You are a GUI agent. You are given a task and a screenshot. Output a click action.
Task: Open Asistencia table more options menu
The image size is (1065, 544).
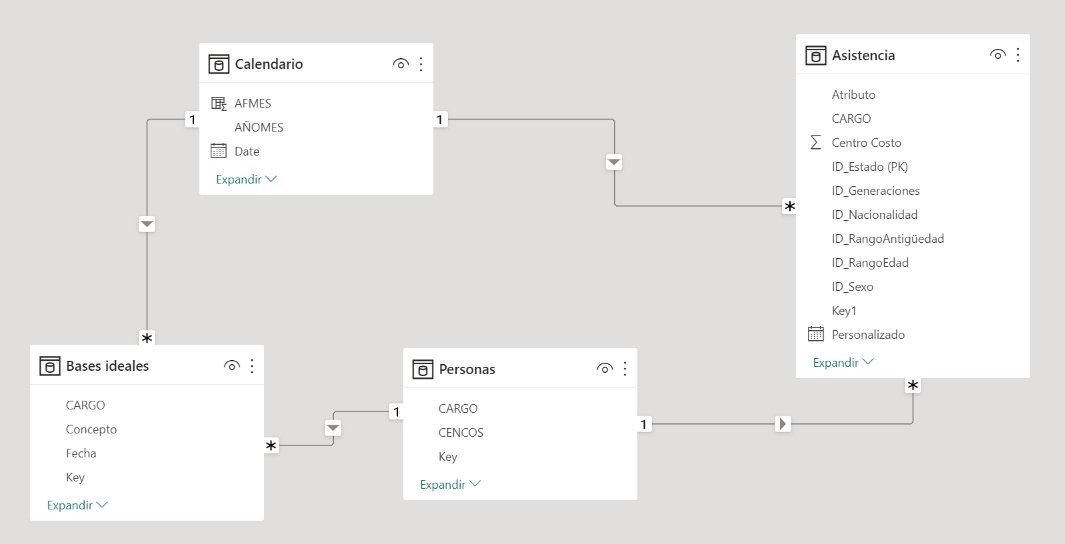pos(1018,55)
